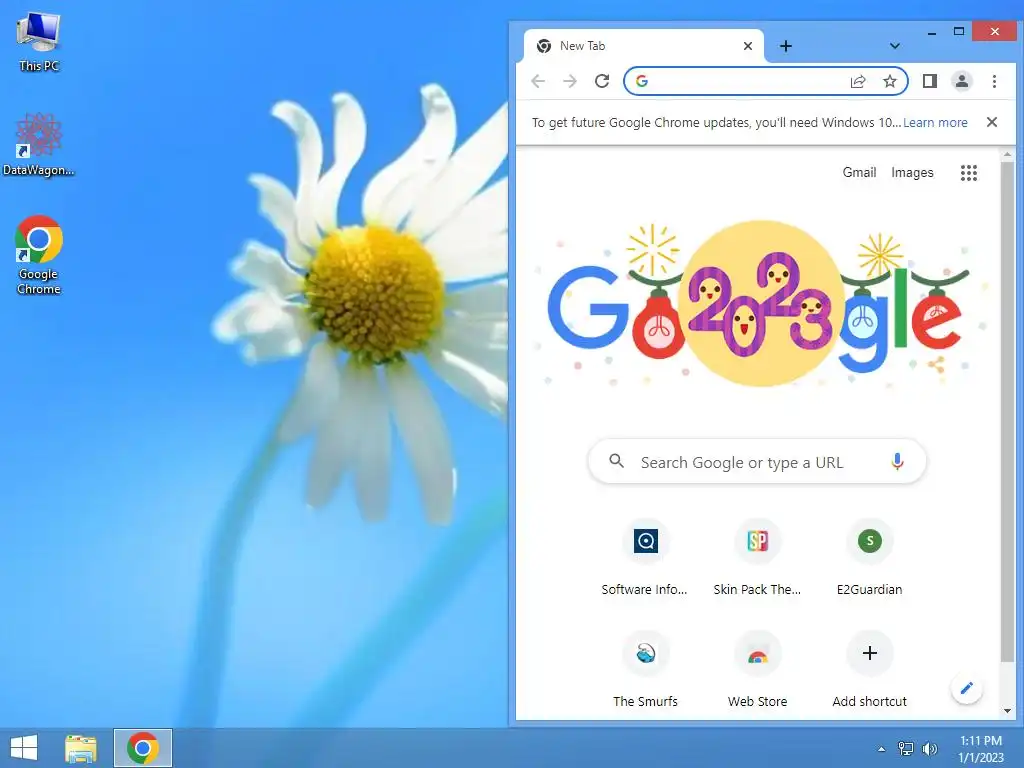Select the New Tab tab
1024x768 pixels.
(x=643, y=46)
